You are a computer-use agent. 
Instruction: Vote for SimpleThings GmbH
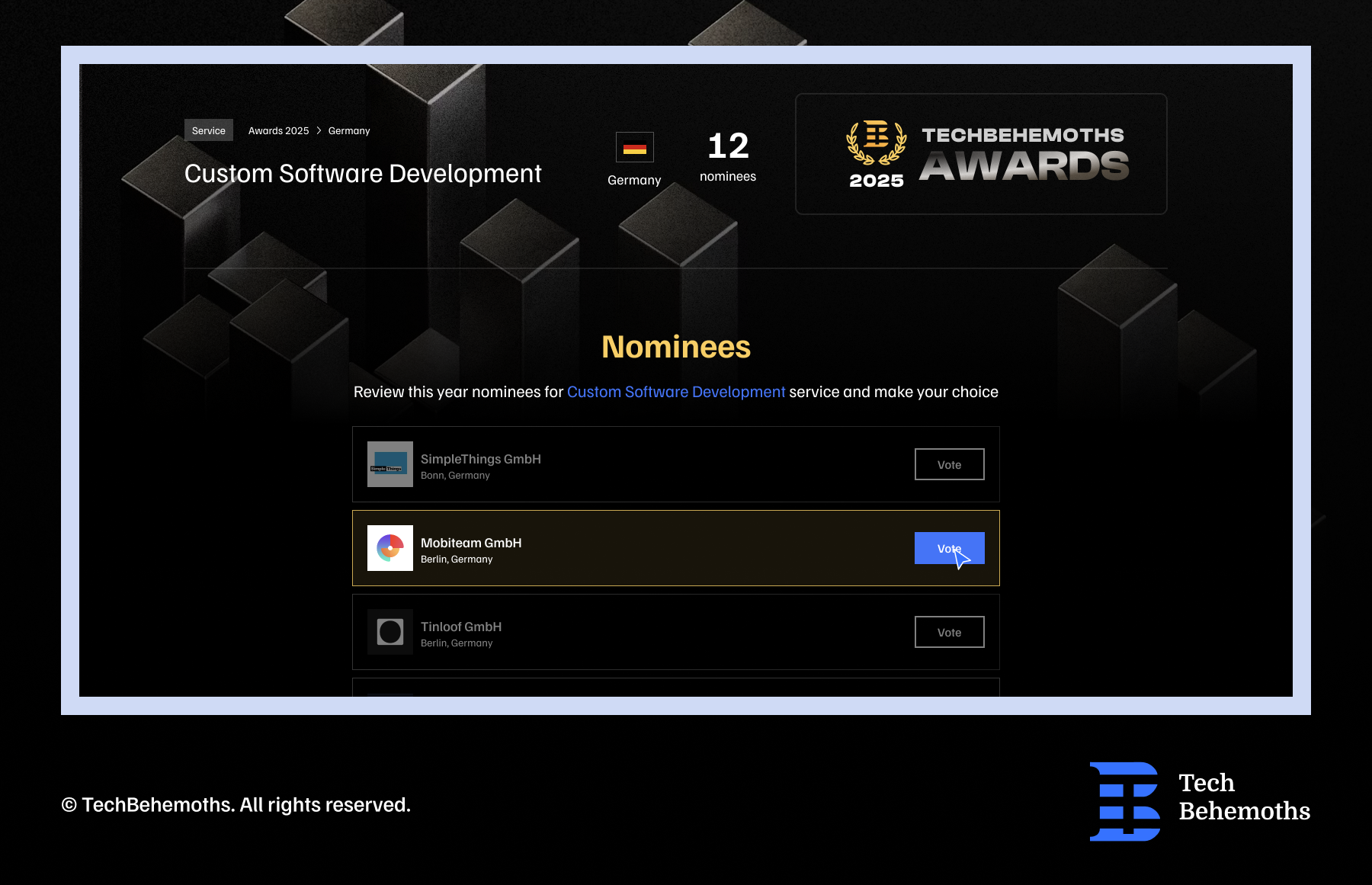coord(949,464)
